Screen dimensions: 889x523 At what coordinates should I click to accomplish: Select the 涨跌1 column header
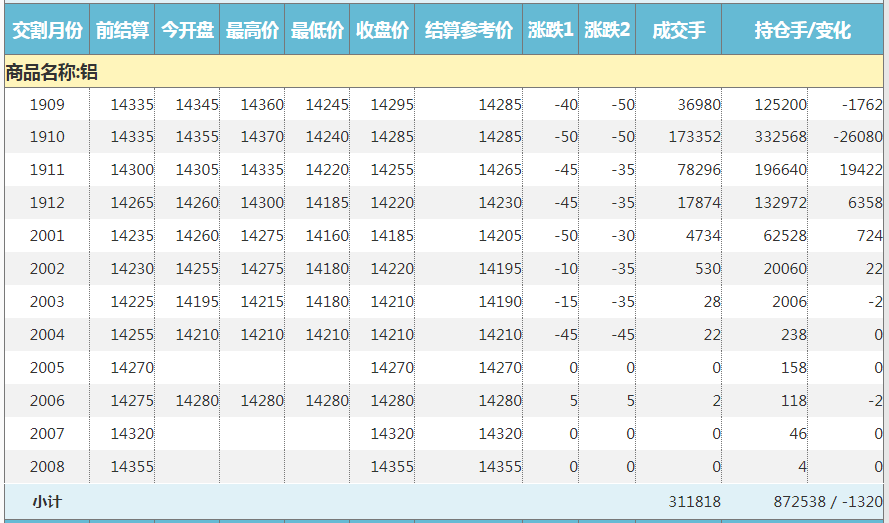550,31
